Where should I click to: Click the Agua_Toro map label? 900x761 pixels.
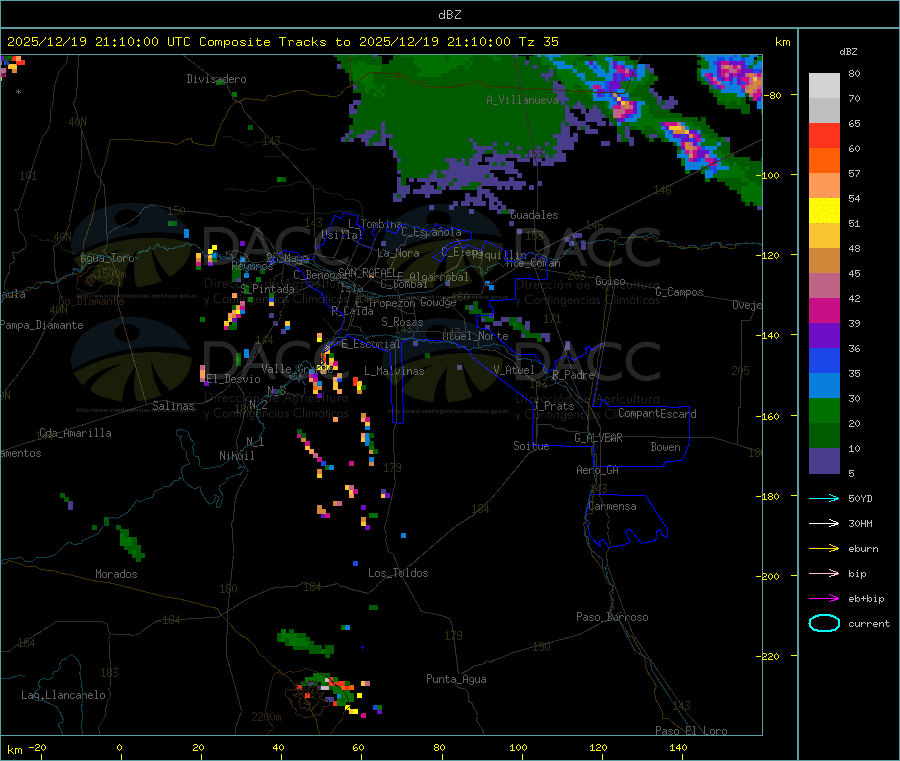point(107,258)
